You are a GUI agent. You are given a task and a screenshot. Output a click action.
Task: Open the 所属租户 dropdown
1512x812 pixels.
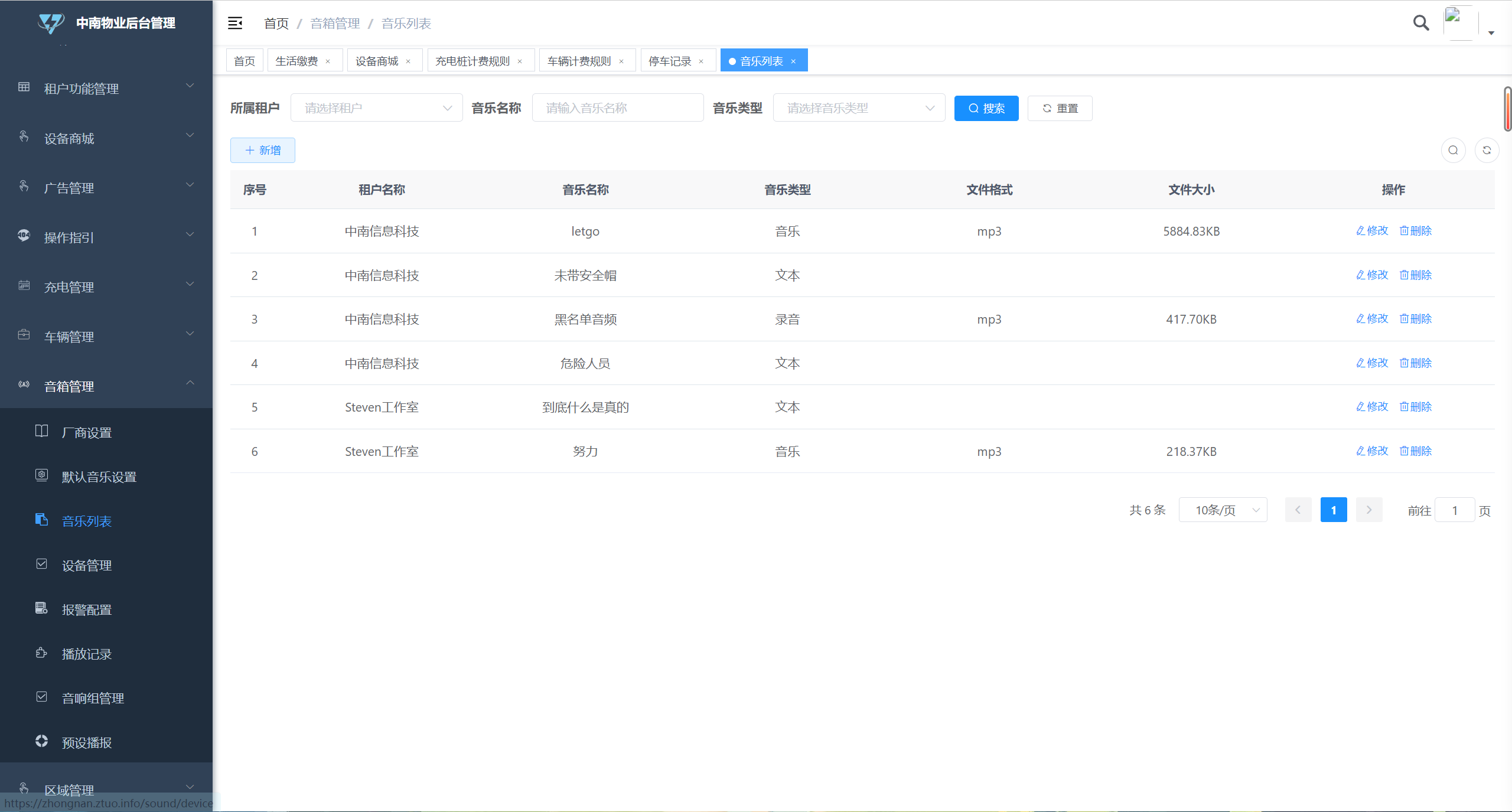pyautogui.click(x=376, y=108)
